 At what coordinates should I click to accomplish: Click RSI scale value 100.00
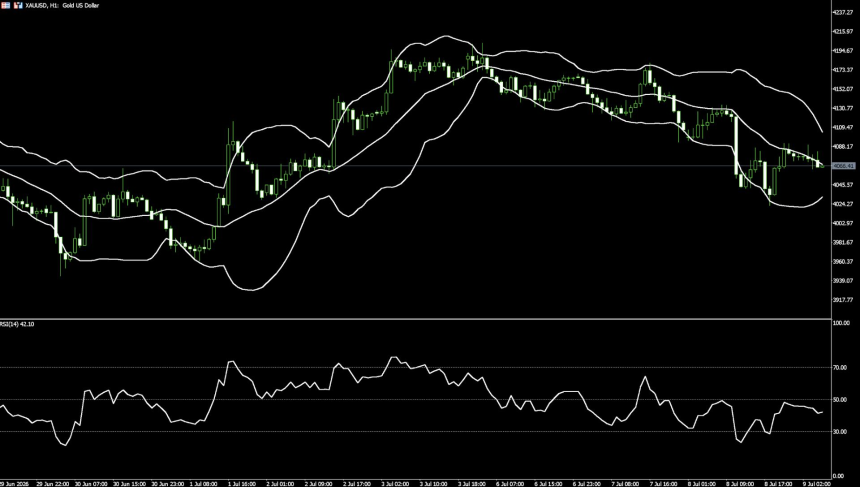click(x=841, y=324)
